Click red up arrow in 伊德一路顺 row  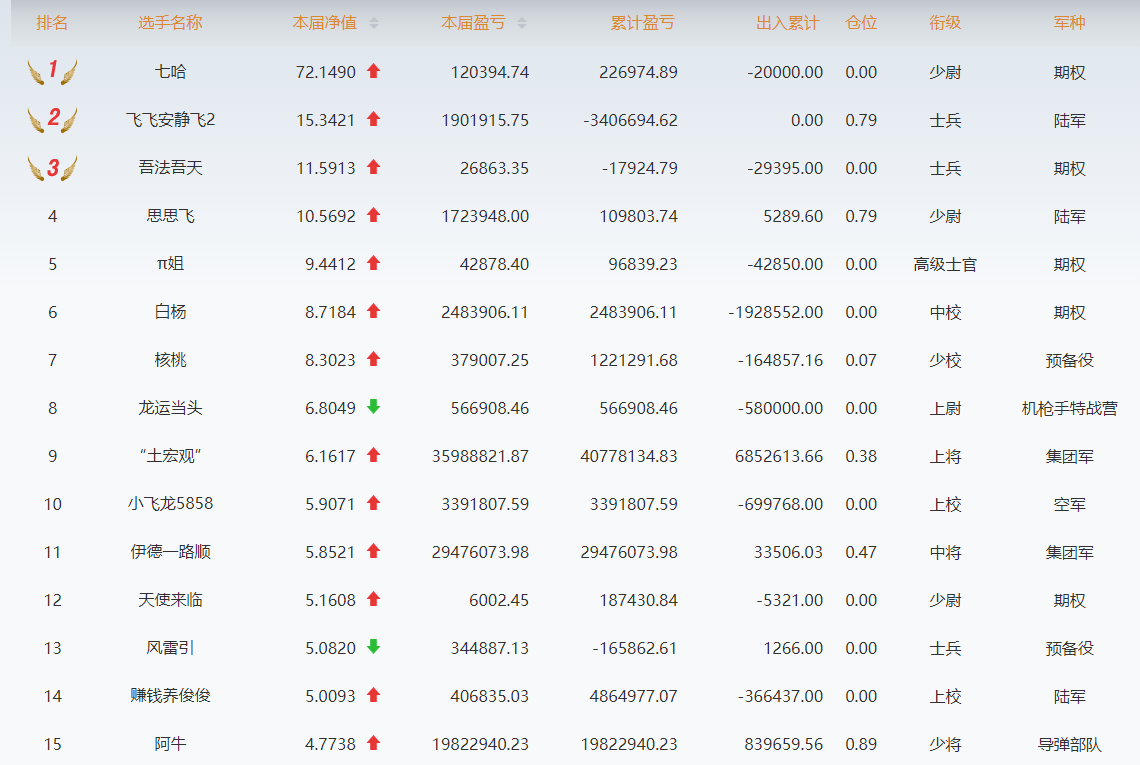click(374, 550)
